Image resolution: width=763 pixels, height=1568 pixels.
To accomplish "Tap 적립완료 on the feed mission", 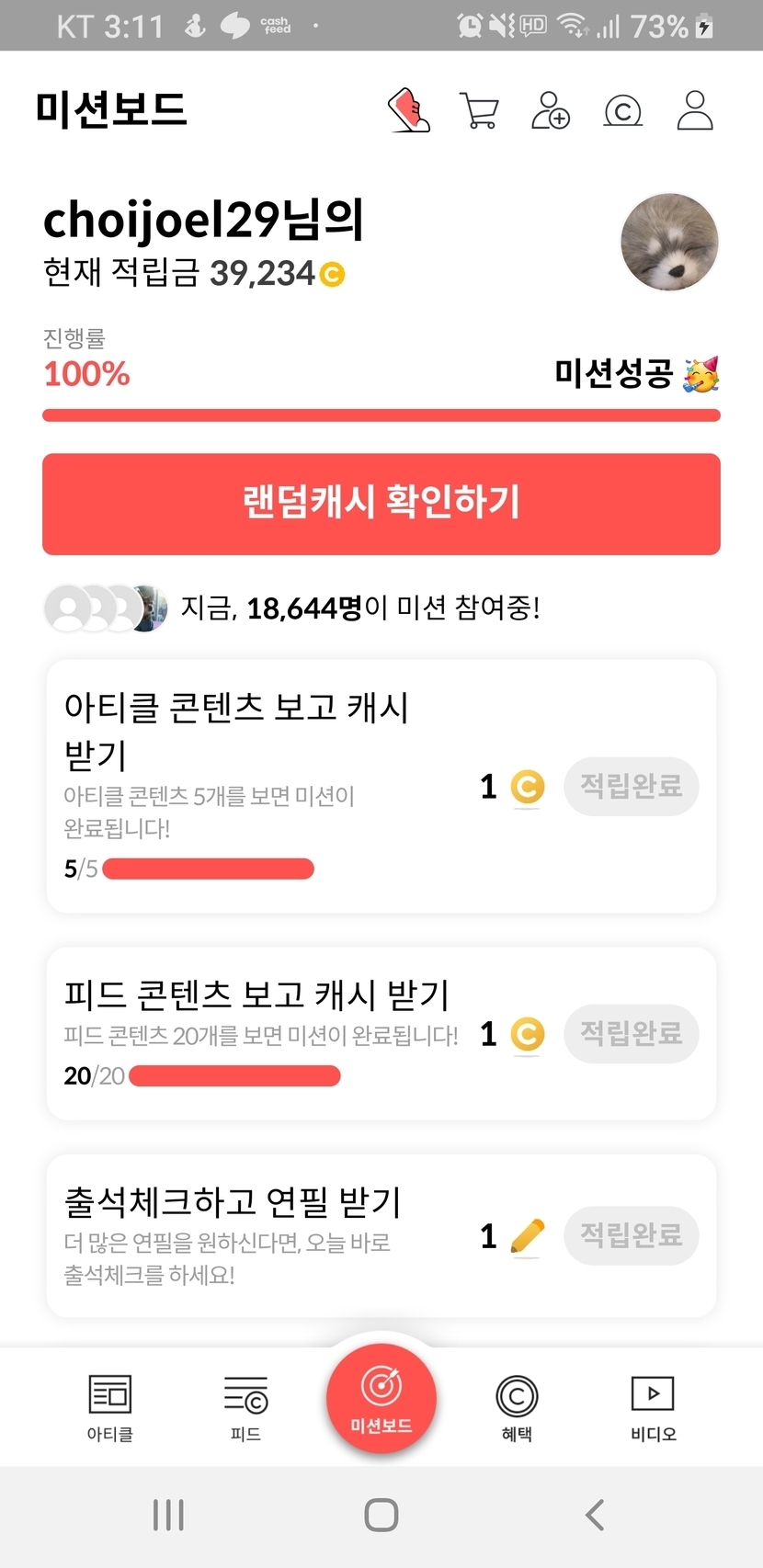I will [x=632, y=1034].
